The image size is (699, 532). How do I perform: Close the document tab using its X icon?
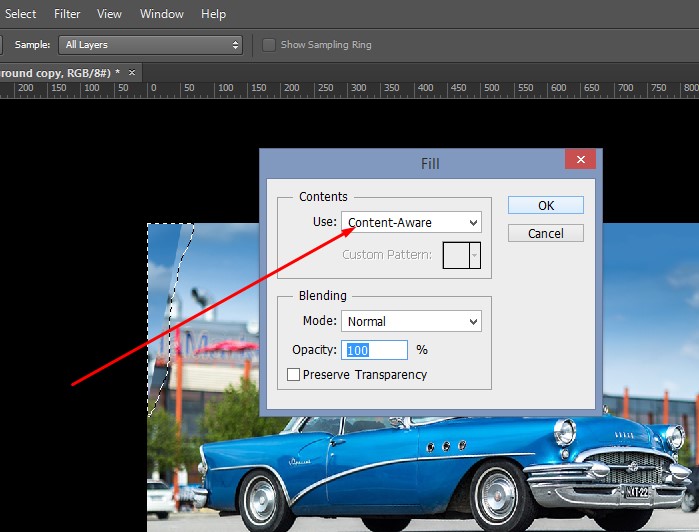[x=133, y=73]
